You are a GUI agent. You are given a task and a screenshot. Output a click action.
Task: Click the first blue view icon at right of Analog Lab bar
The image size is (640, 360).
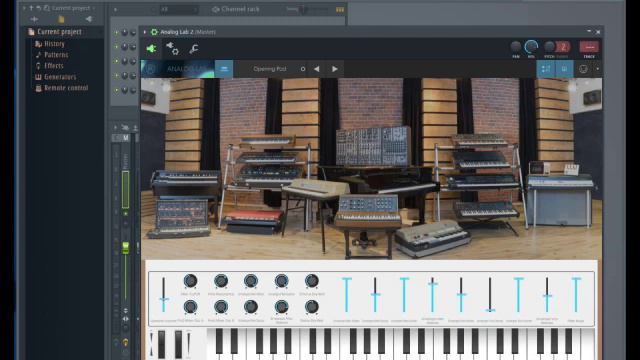(546, 69)
